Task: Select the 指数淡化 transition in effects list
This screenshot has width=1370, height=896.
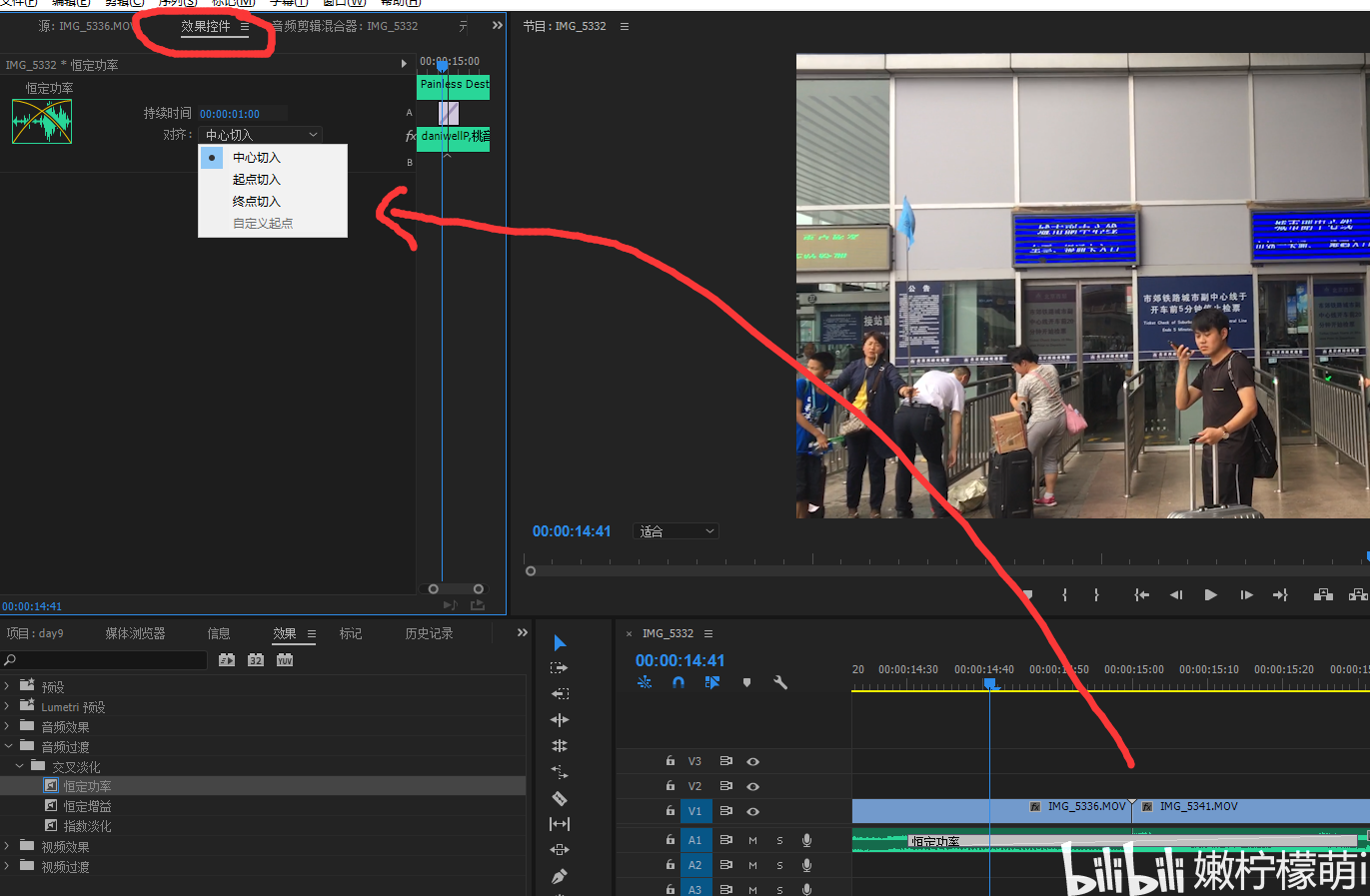Action: click(x=87, y=826)
